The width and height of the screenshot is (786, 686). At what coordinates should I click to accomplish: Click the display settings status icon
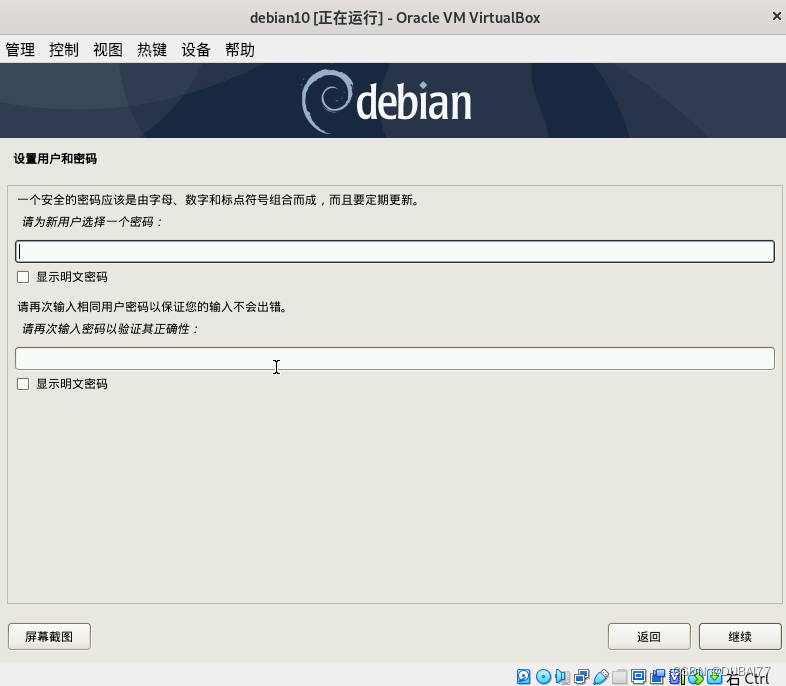[639, 676]
